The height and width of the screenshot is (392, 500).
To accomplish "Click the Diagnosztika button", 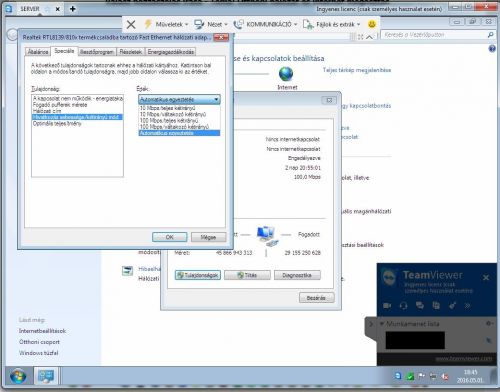I will click(297, 275).
